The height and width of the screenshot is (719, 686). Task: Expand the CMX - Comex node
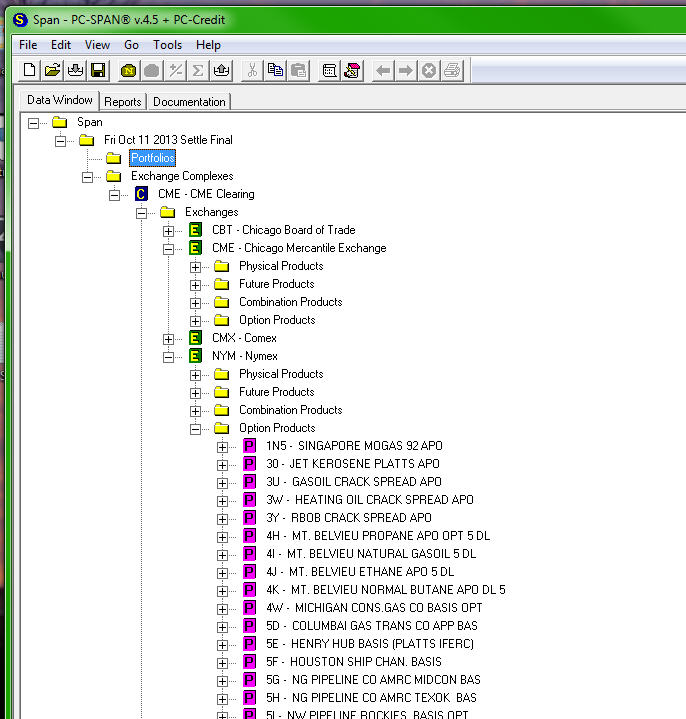(168, 339)
